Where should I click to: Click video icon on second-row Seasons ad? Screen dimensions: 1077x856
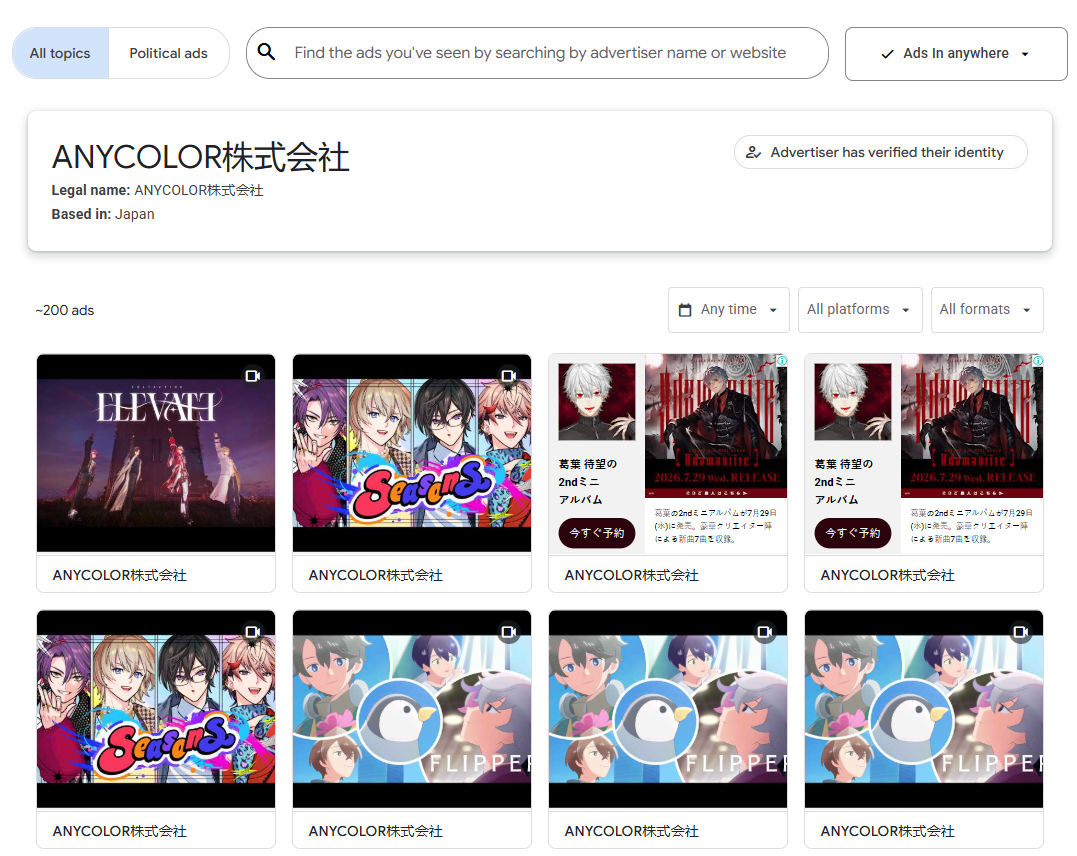coord(253,631)
